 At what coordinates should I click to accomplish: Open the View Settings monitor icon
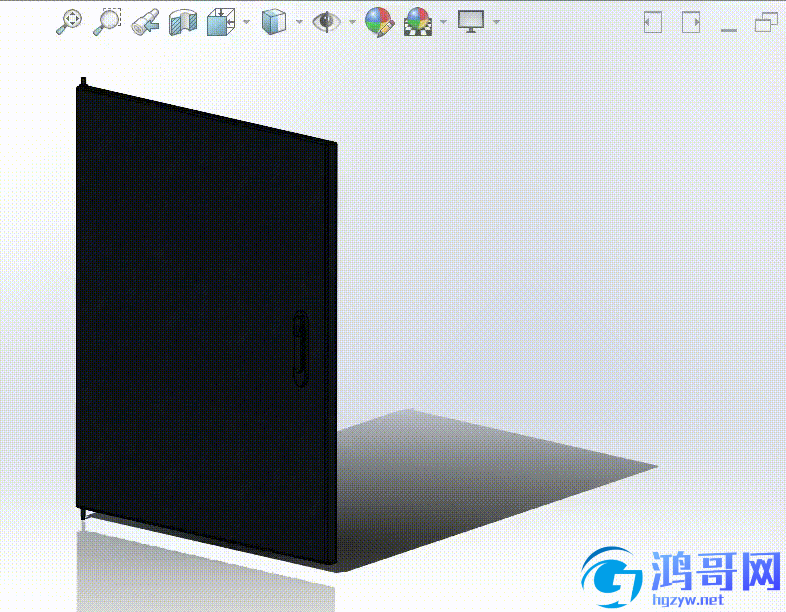(471, 22)
